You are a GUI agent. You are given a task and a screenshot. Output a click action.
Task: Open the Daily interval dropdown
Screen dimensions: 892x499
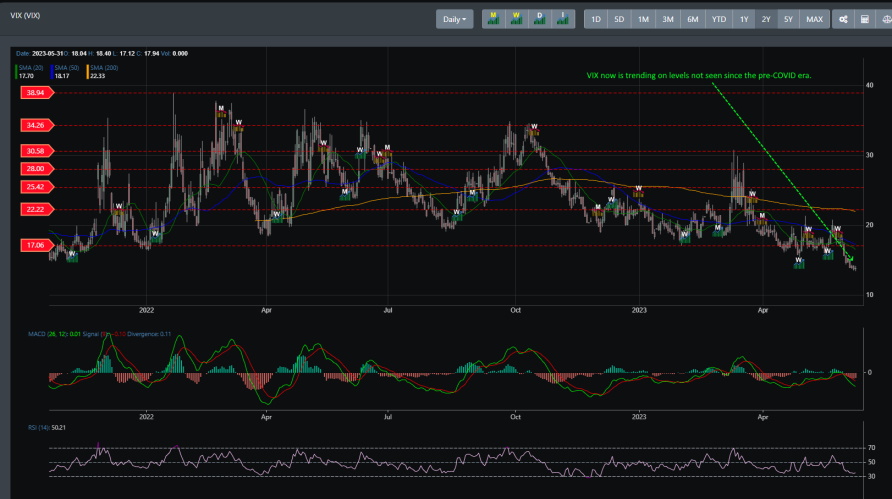[455, 19]
